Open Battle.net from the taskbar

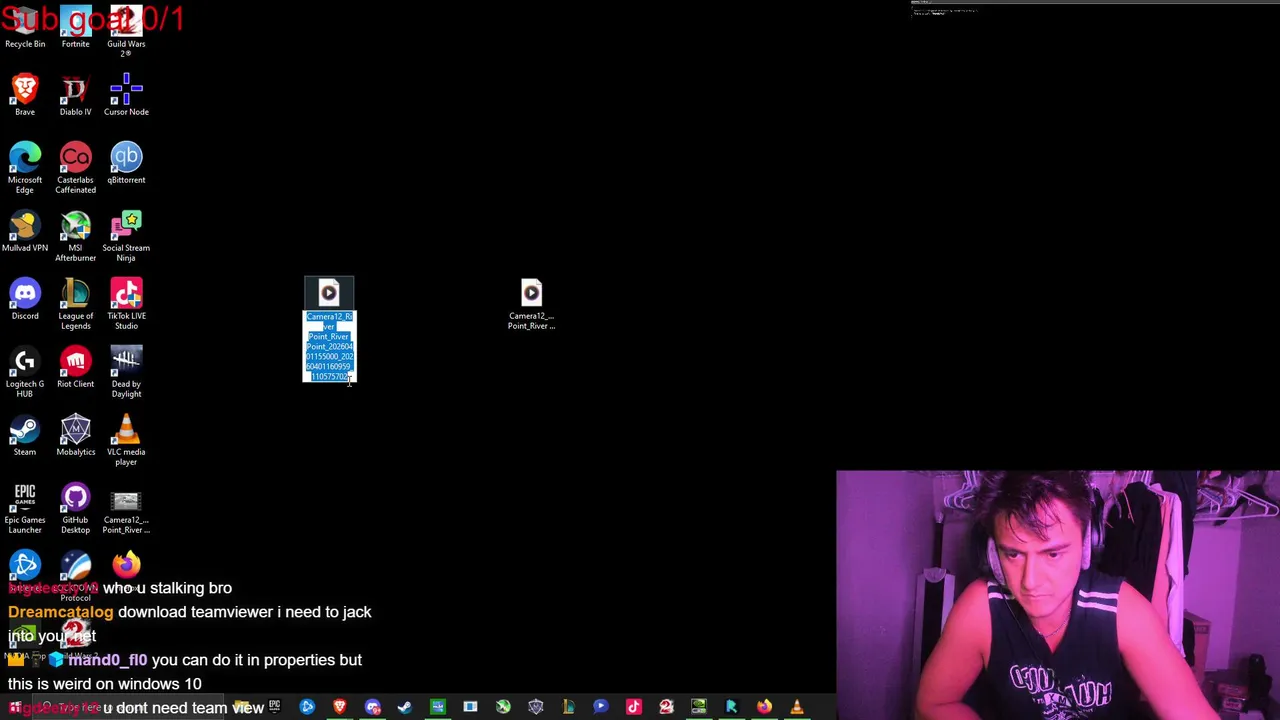307,707
